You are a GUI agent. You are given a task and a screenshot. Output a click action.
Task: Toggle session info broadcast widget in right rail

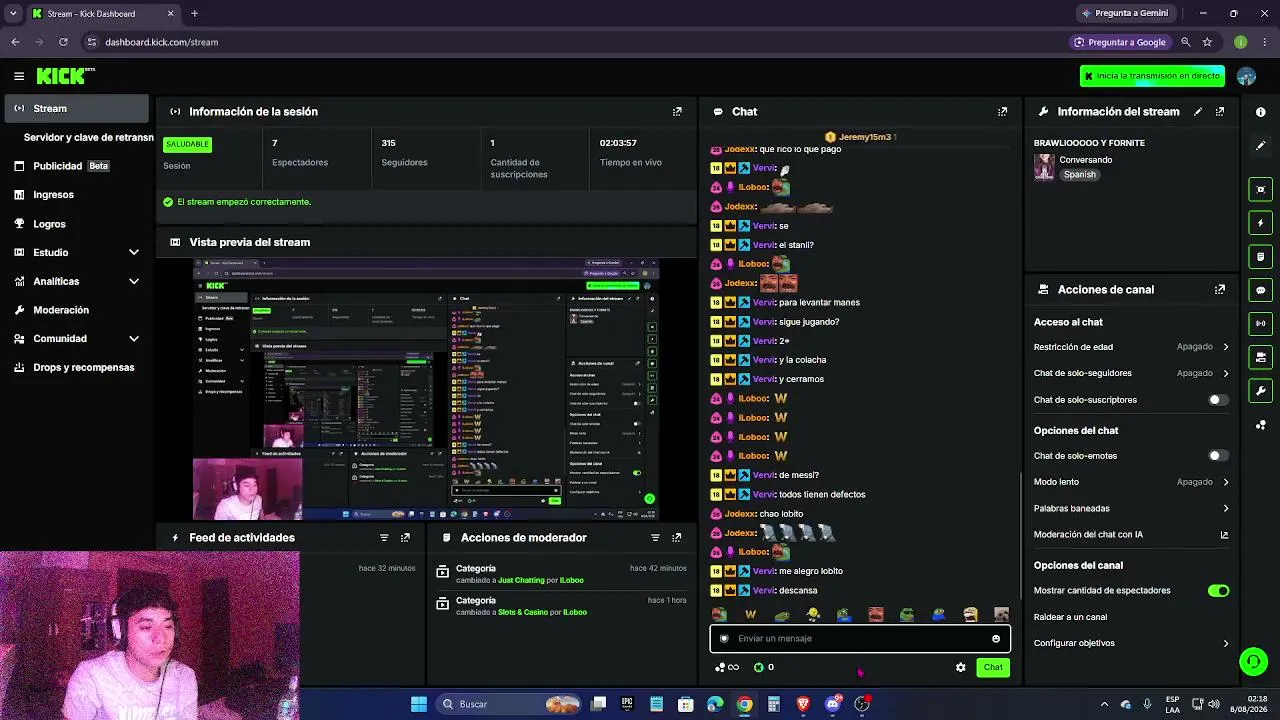click(x=1260, y=323)
